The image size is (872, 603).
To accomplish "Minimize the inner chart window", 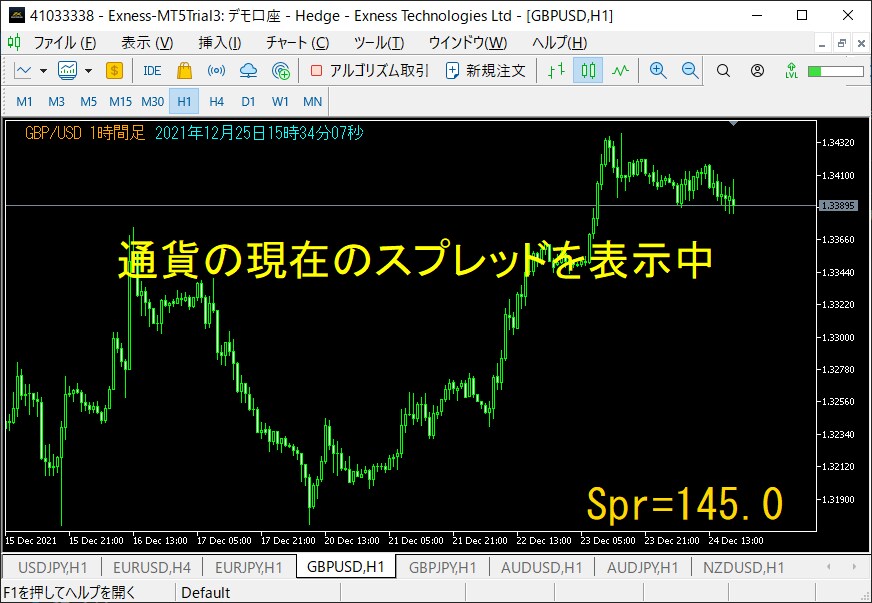I will coord(823,43).
